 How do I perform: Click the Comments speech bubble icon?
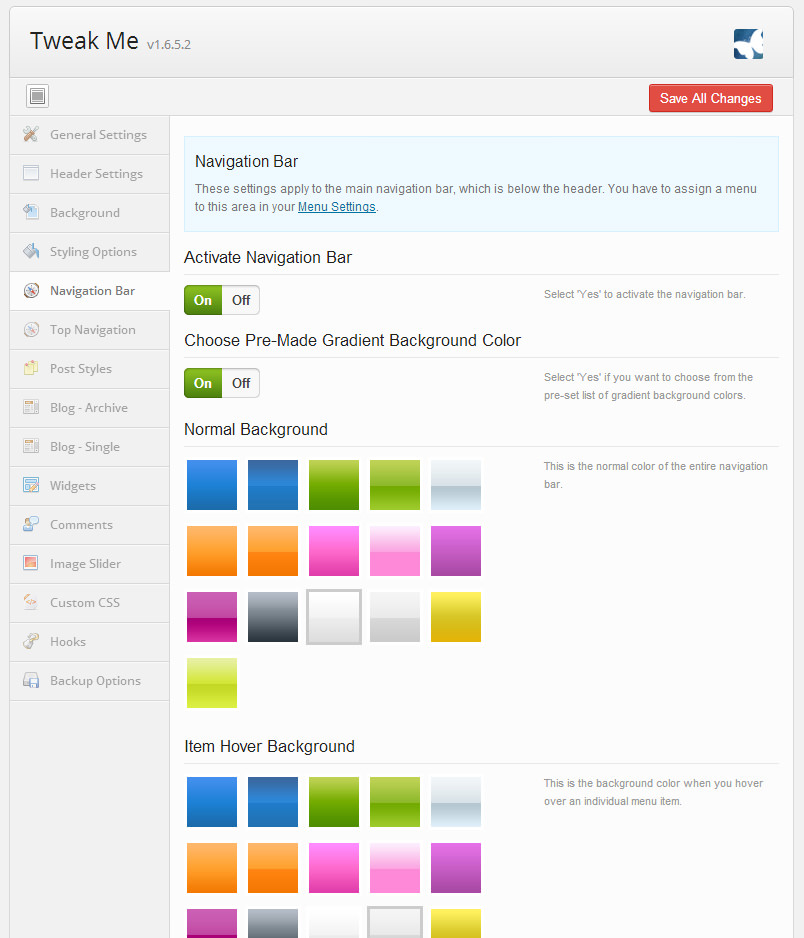31,525
